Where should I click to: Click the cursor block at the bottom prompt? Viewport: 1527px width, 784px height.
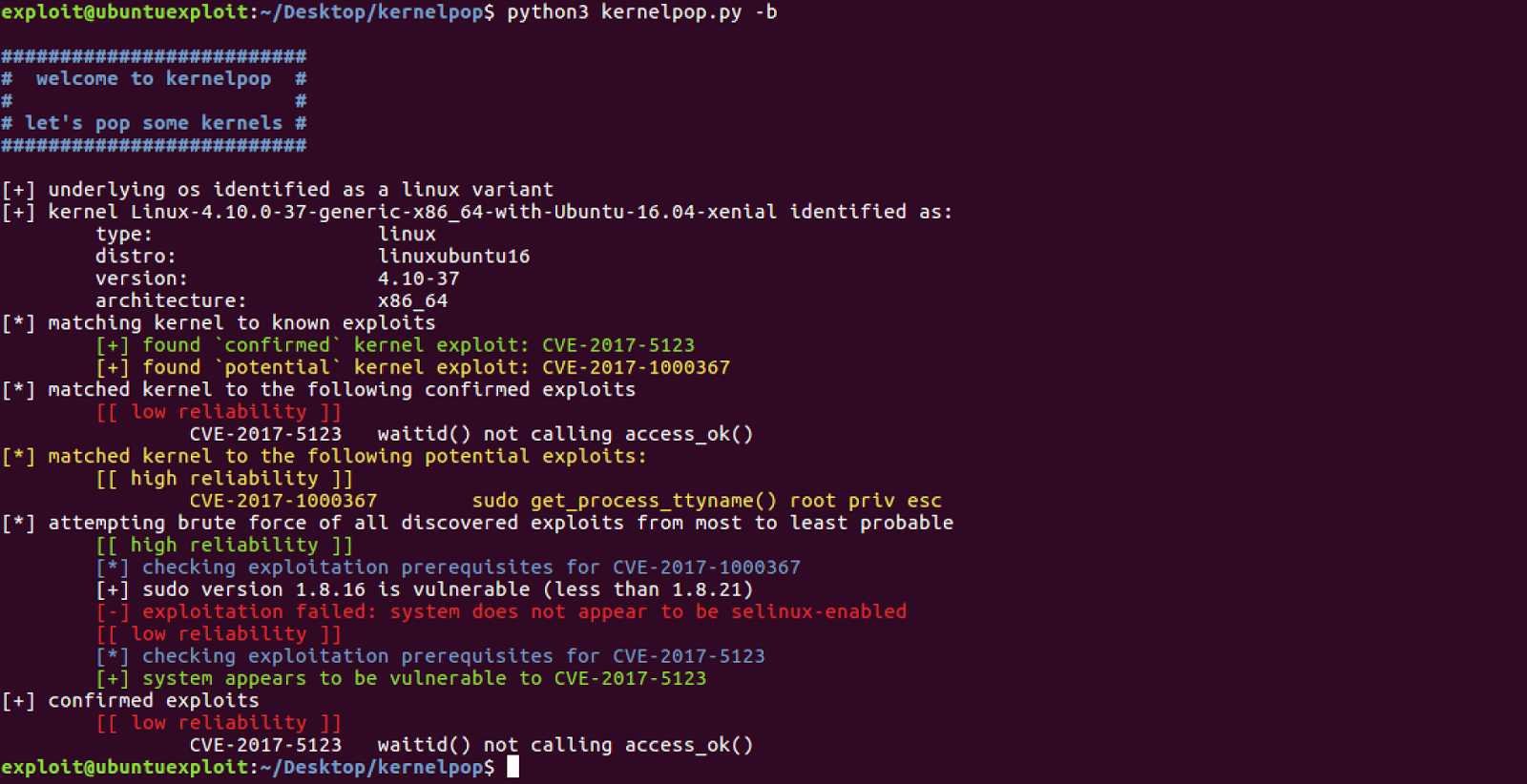[512, 767]
